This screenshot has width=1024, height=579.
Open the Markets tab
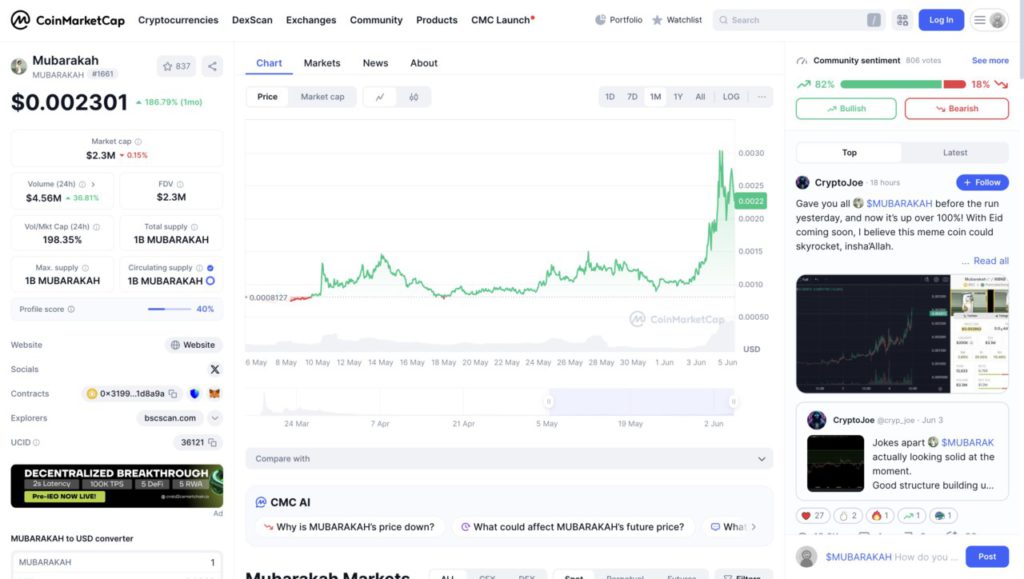point(322,63)
